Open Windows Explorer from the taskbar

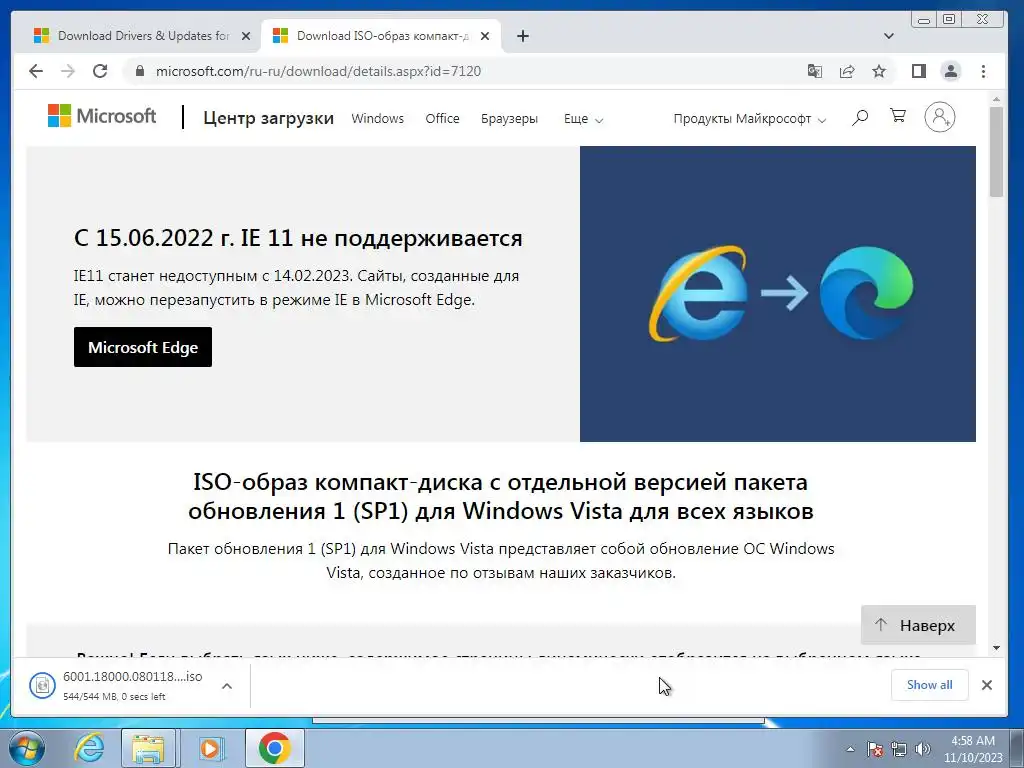click(x=148, y=748)
